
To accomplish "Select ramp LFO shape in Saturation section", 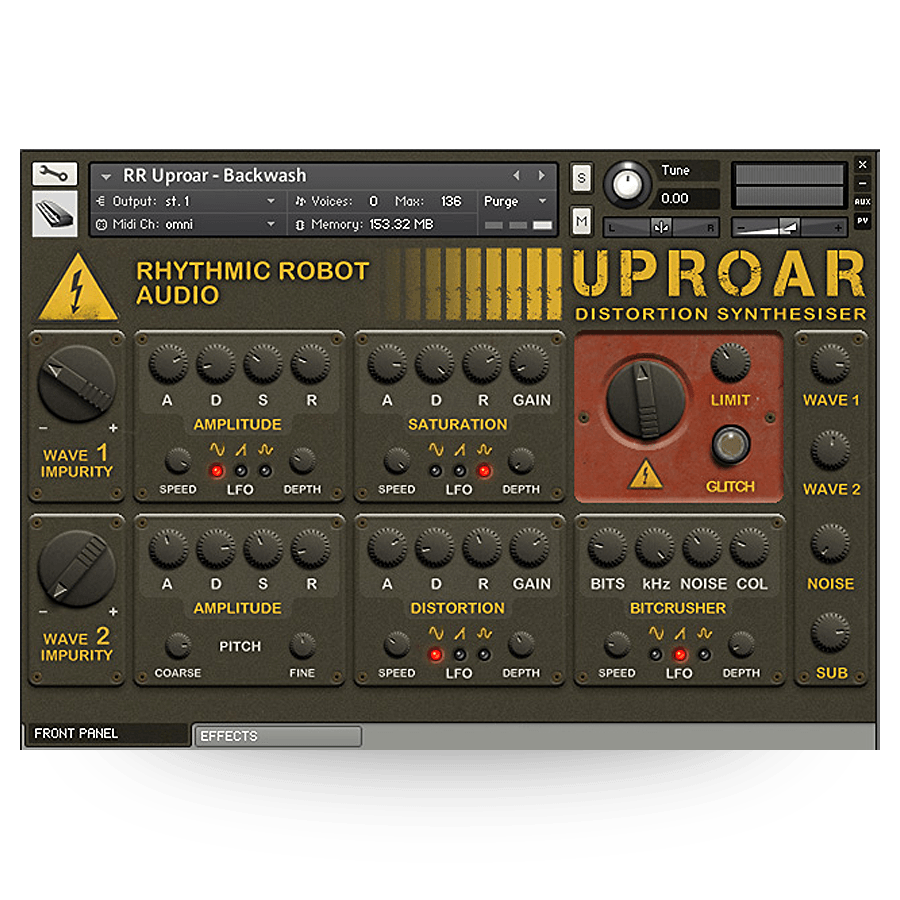I will [460, 449].
